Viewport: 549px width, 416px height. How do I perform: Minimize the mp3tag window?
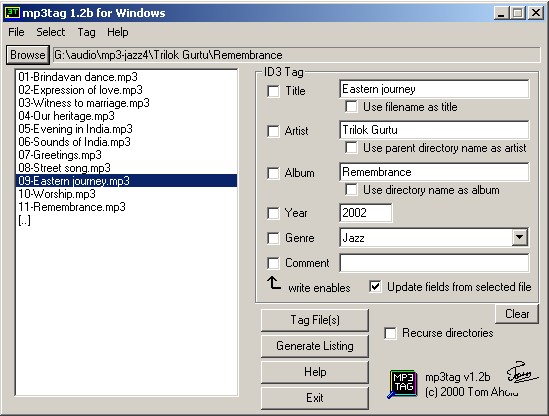tap(501, 13)
